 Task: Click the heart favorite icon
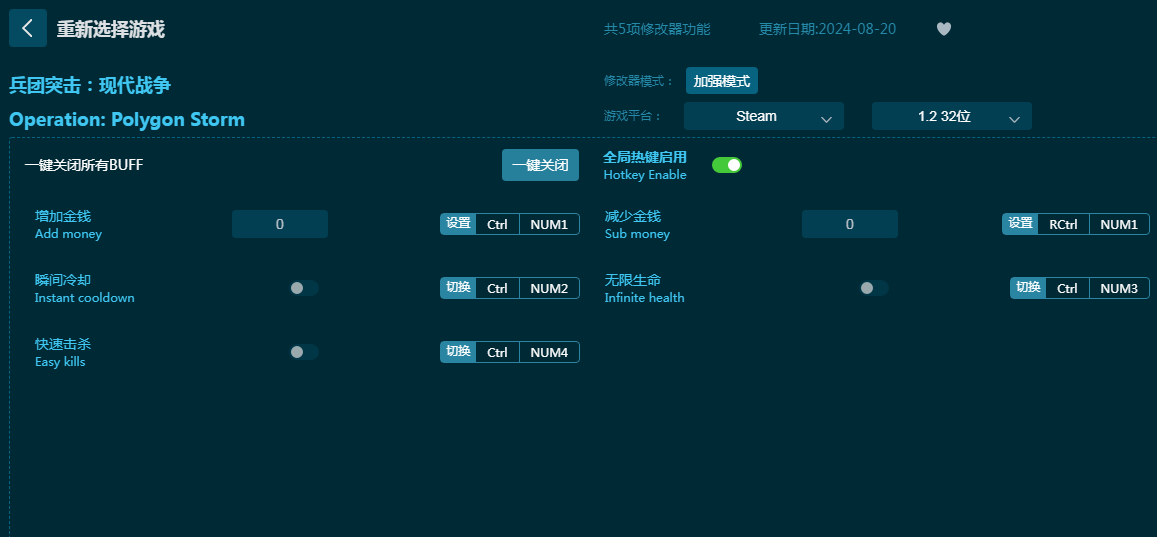(943, 29)
